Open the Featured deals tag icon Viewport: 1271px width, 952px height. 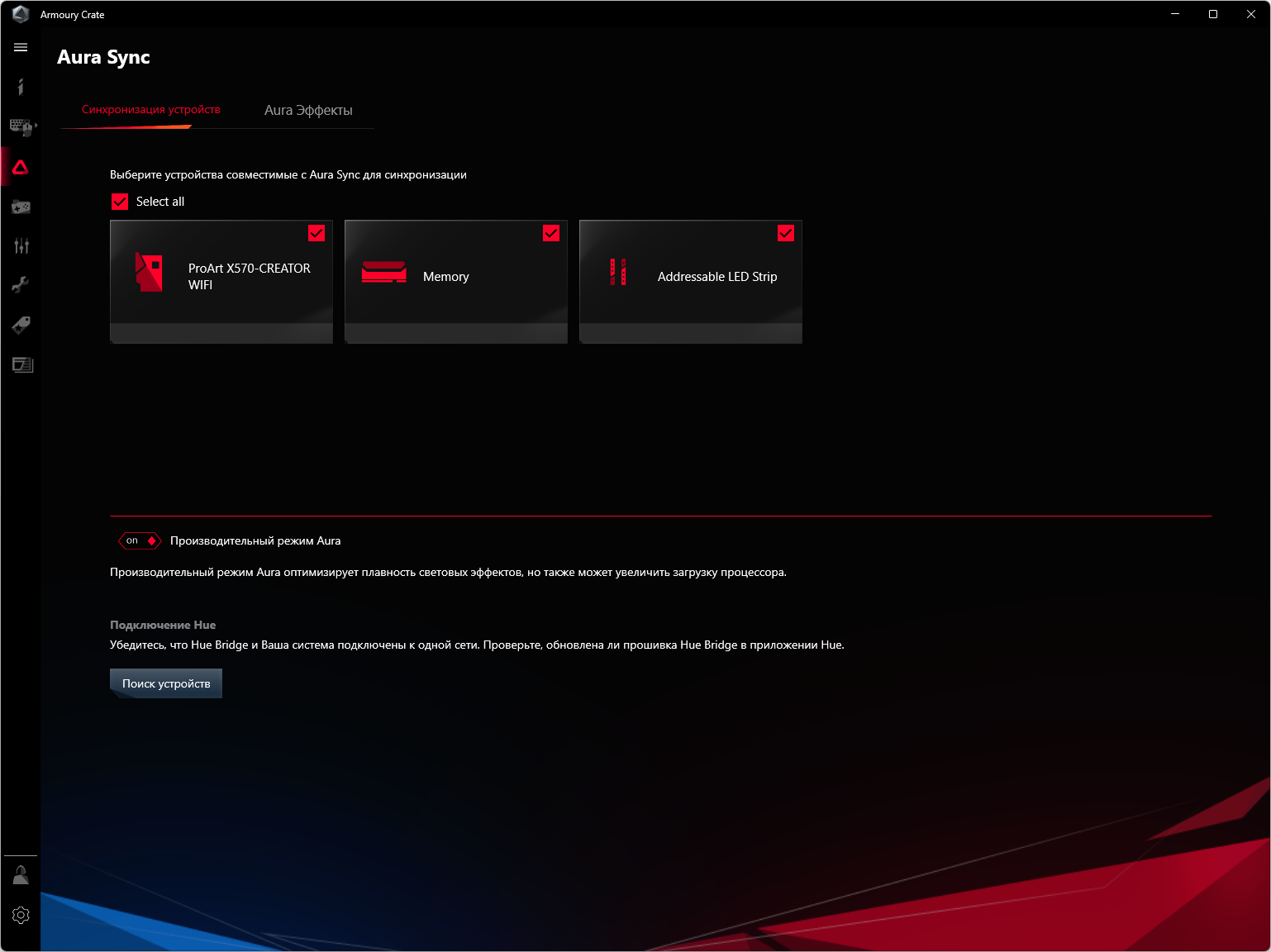click(21, 325)
